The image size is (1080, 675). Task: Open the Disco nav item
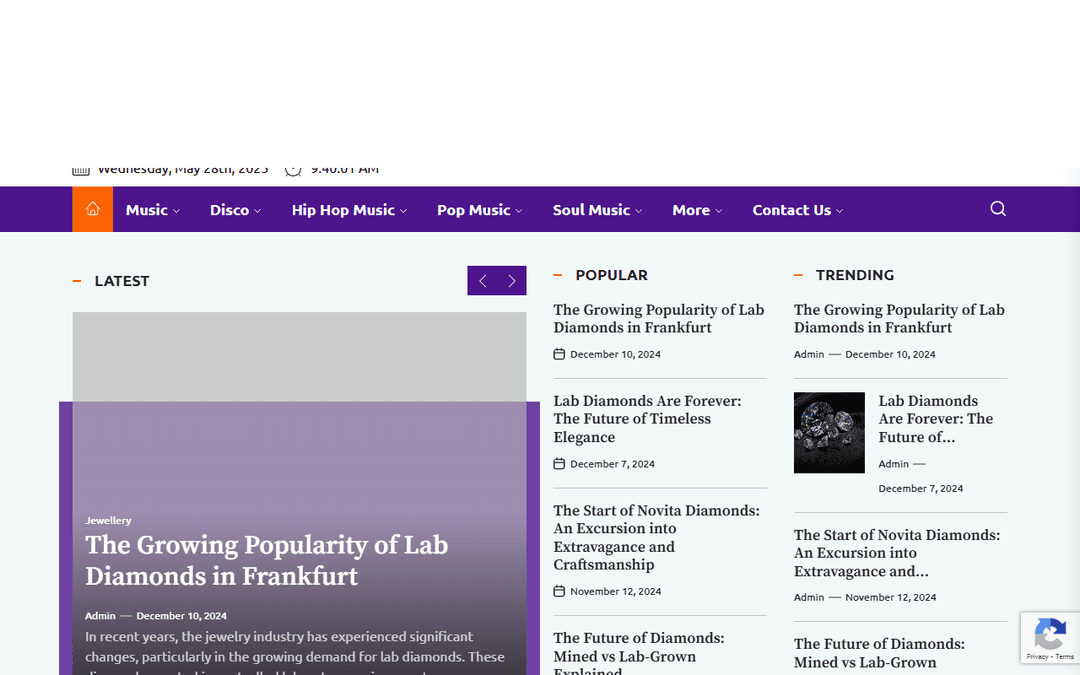229,209
